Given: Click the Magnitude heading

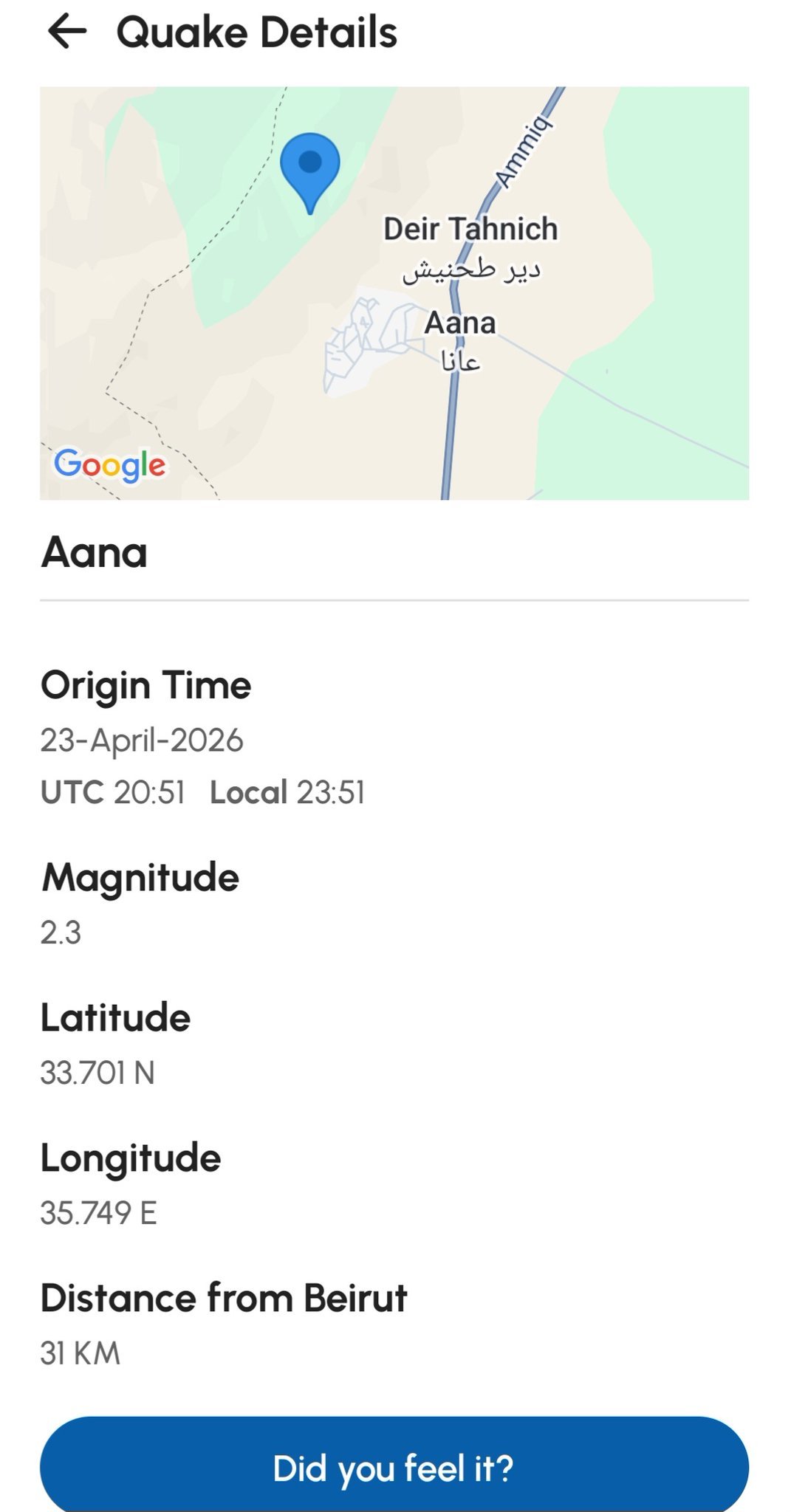Looking at the screenshot, I should pyautogui.click(x=140, y=877).
